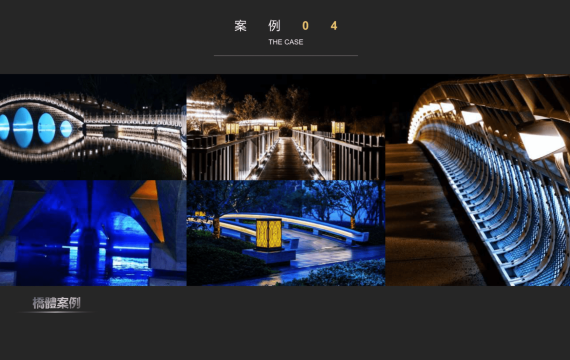Click the boardwalk path center in lantern photo
Viewport: 570px width, 360px height.
pos(286,159)
